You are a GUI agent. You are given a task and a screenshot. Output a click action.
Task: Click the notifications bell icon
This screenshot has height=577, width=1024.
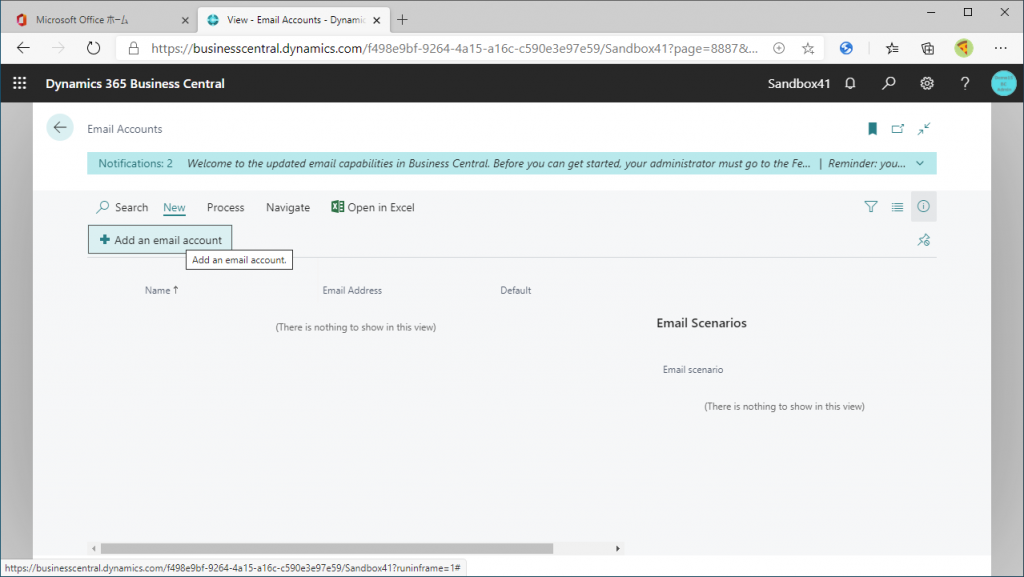850,84
